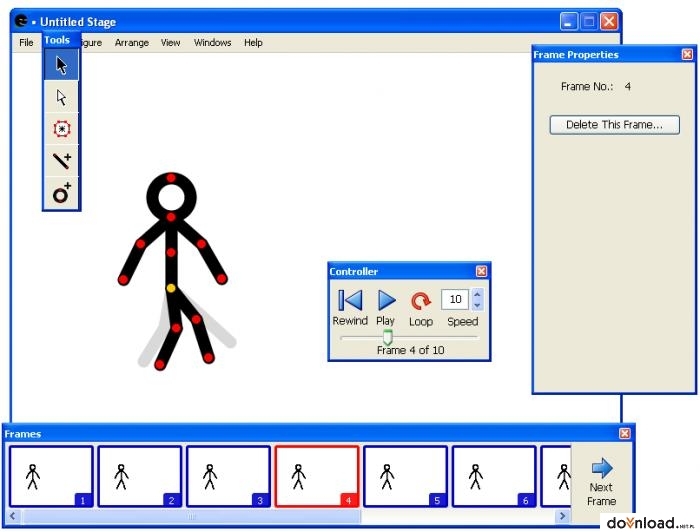Click the Frames scrollbar right arrow
This screenshot has width=700, height=532.
562,516
